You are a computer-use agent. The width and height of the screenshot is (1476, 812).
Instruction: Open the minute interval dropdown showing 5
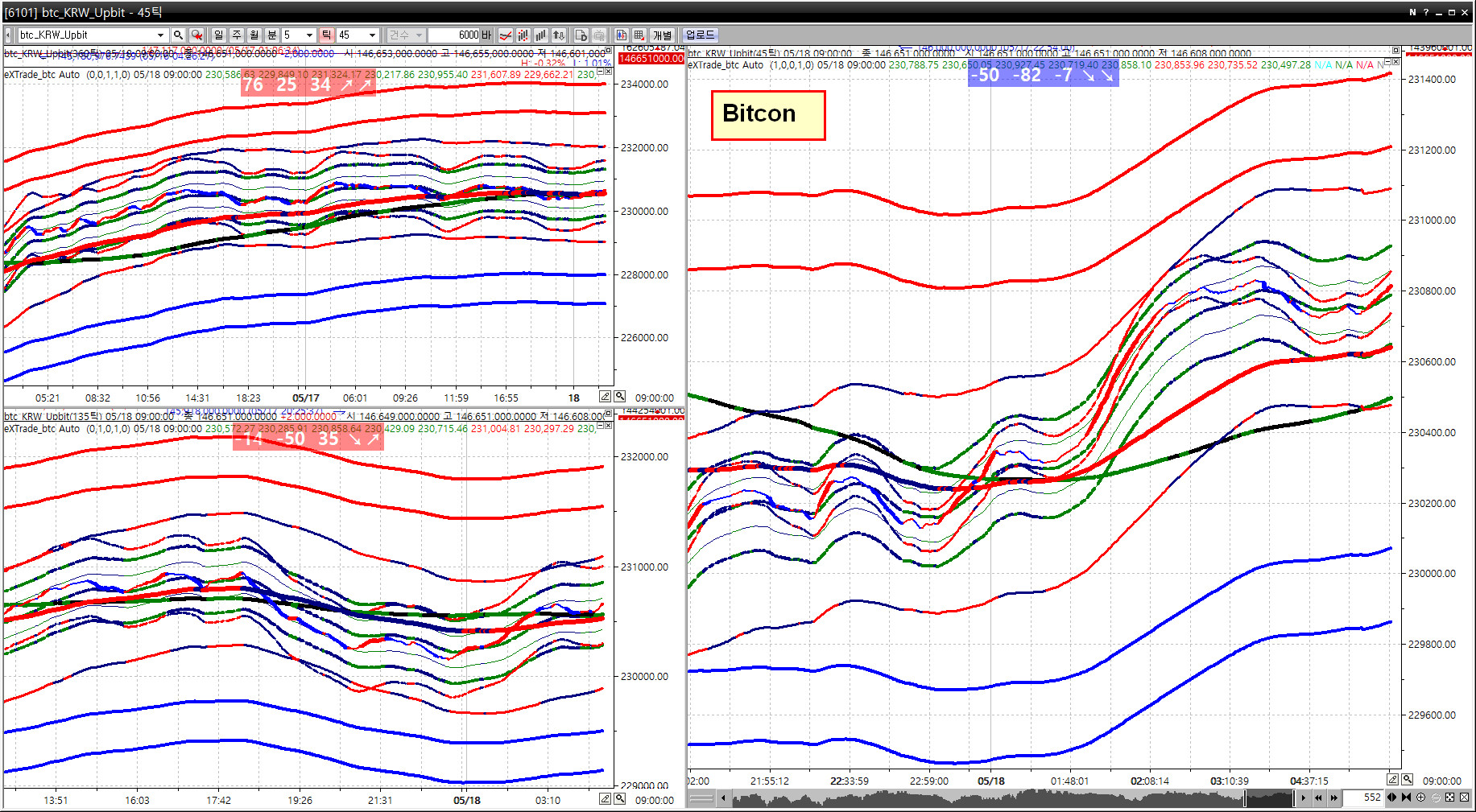tap(309, 35)
